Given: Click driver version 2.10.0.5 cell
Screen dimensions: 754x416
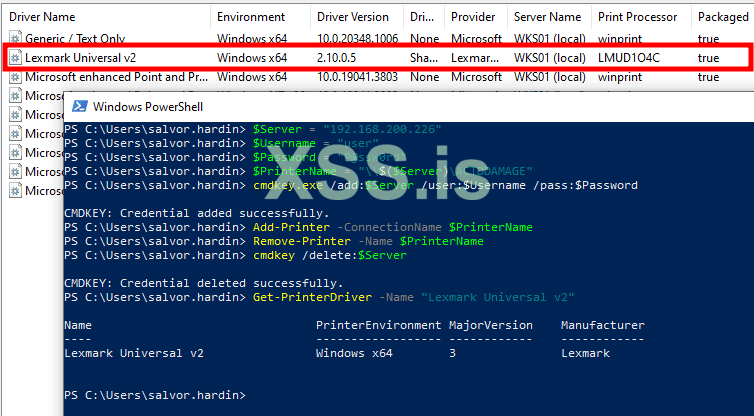Looking at the screenshot, I should [337, 58].
